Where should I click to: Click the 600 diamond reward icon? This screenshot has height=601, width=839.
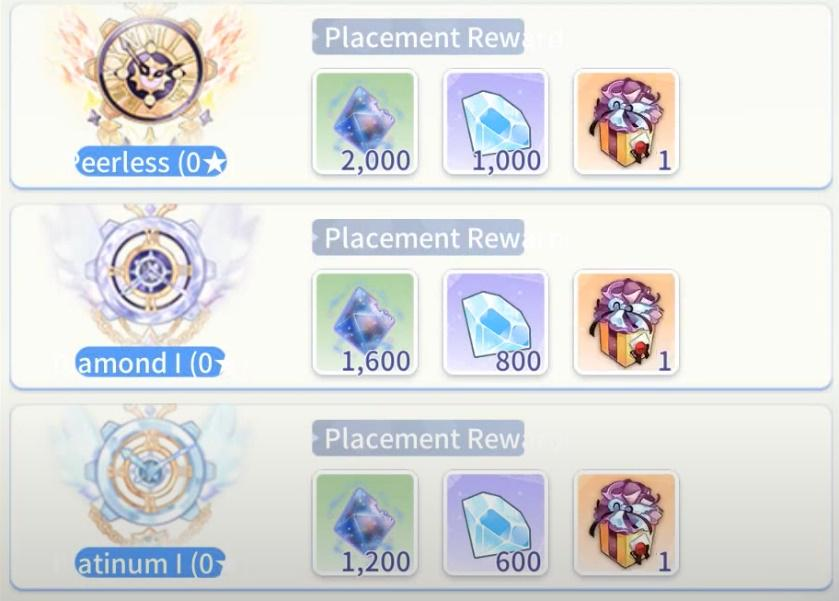pos(495,523)
